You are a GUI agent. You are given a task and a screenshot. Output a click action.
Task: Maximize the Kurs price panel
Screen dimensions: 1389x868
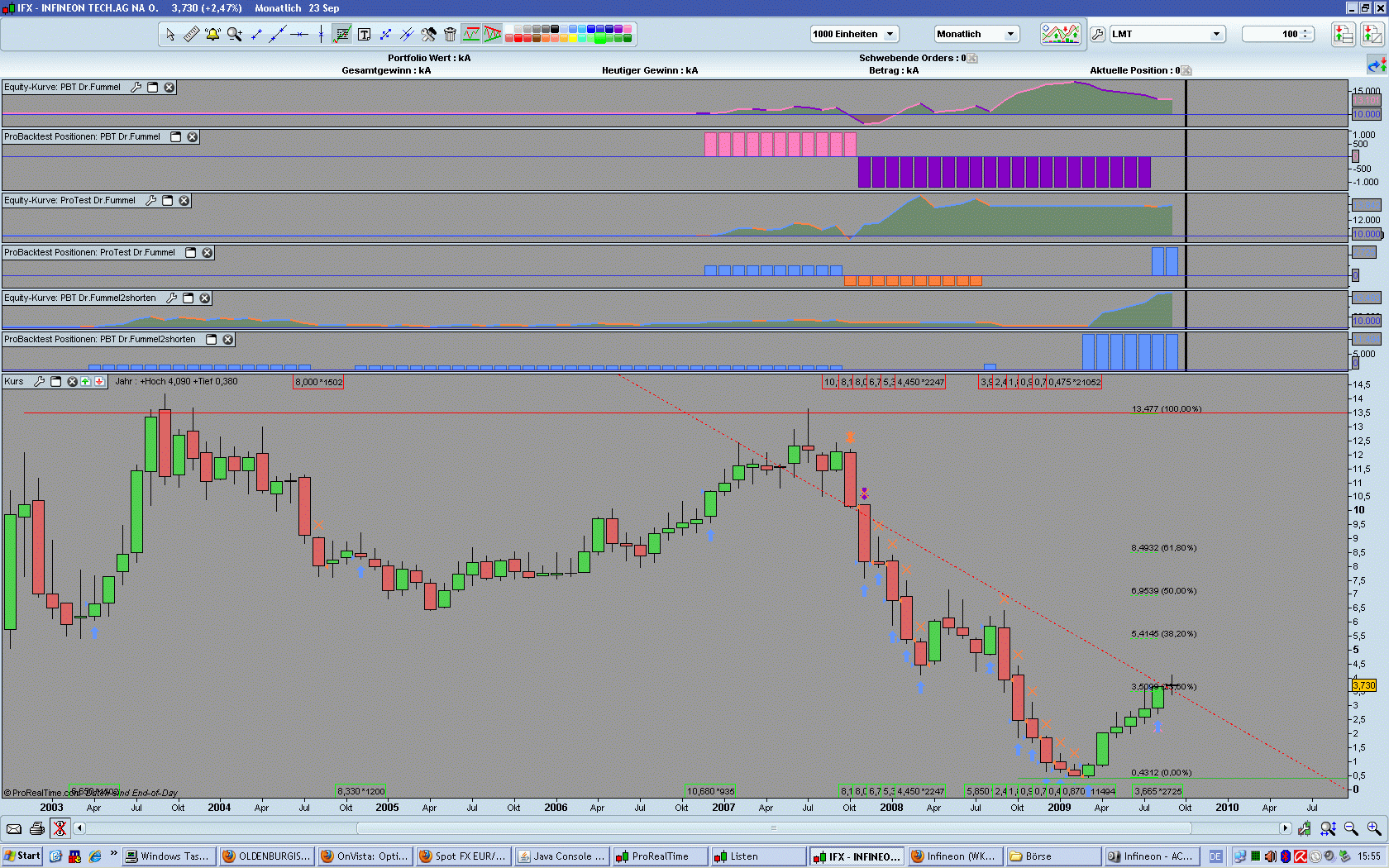tap(56, 382)
